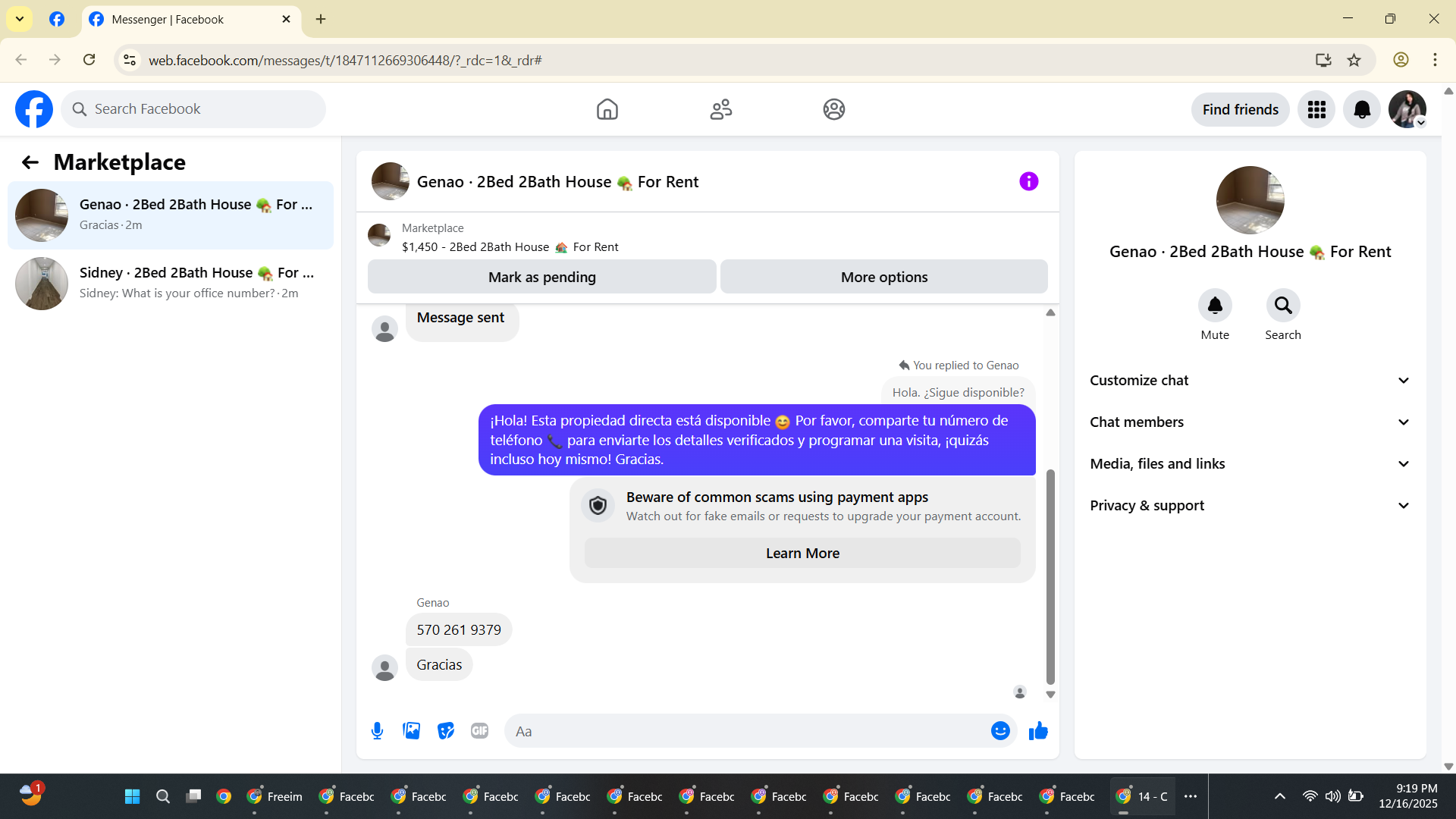This screenshot has width=1456, height=819.
Task: Expand the Customize chat section
Action: (1250, 381)
